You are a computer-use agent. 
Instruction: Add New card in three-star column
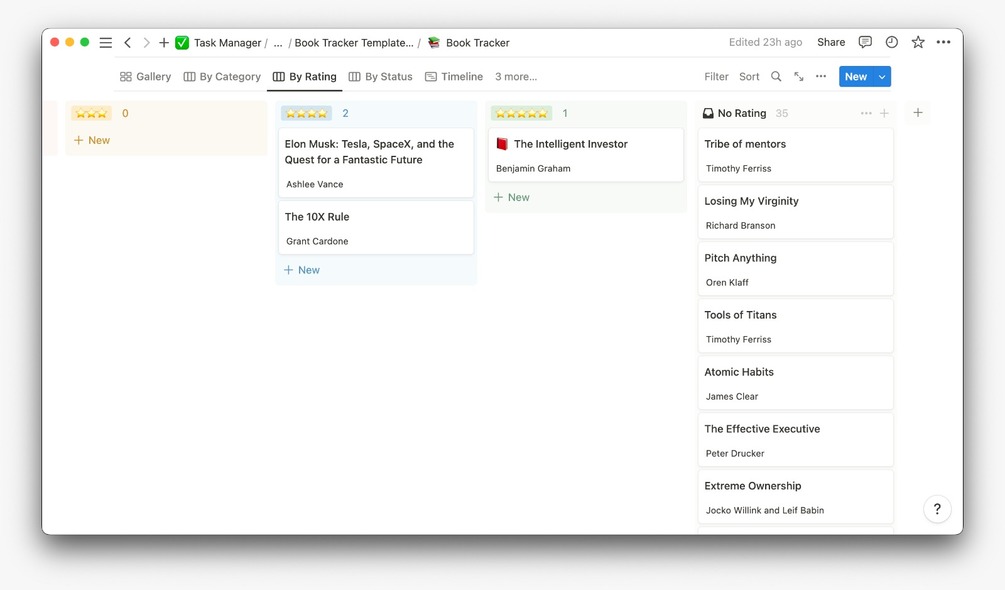coord(92,140)
